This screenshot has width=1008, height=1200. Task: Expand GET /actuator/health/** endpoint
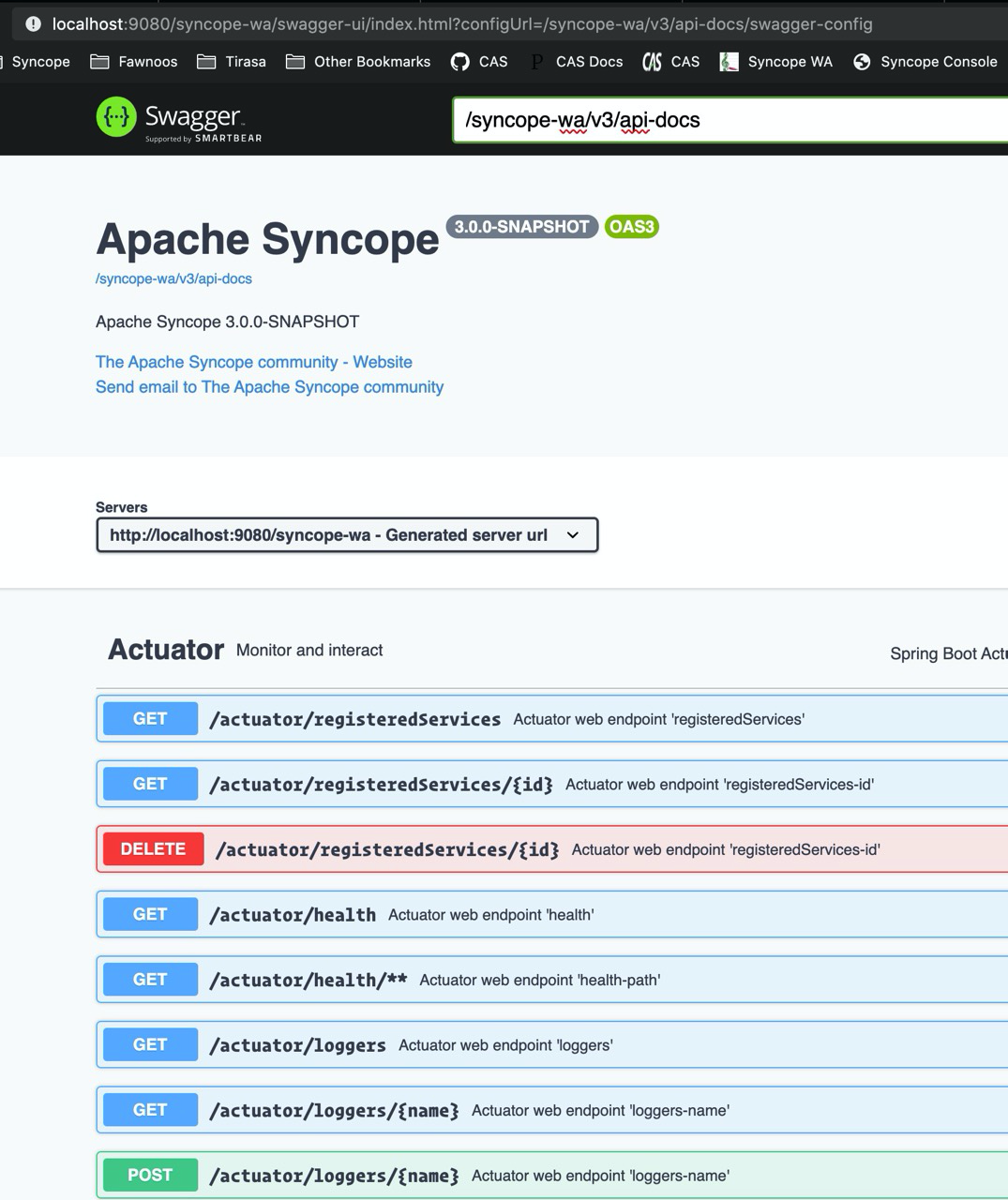[x=552, y=980]
